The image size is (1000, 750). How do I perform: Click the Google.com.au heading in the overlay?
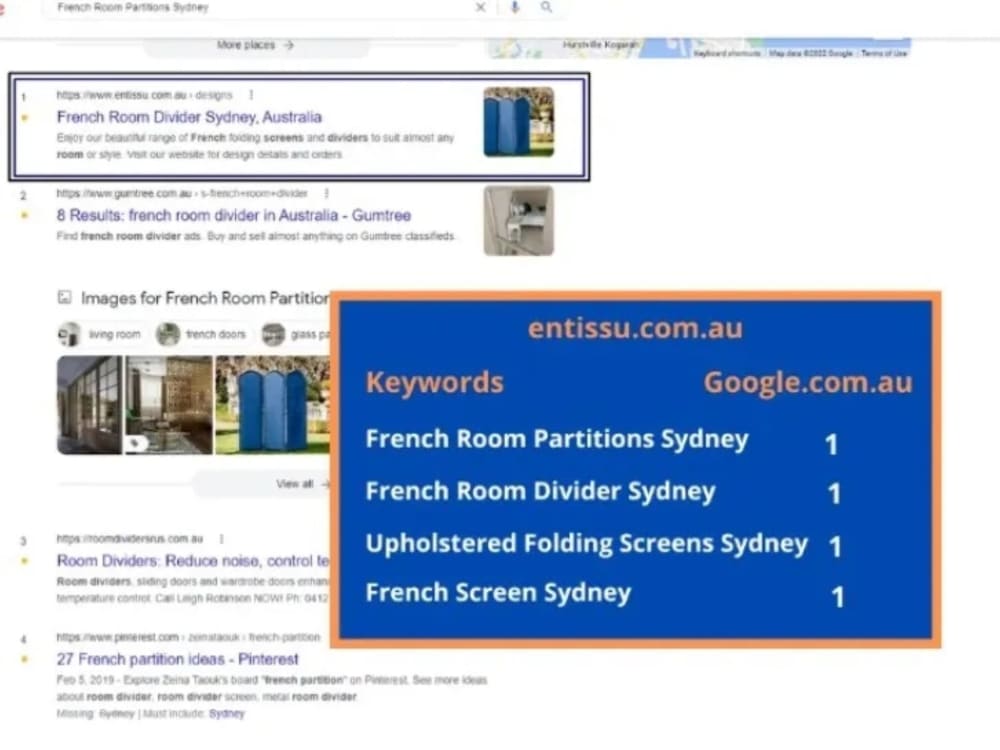coord(808,382)
